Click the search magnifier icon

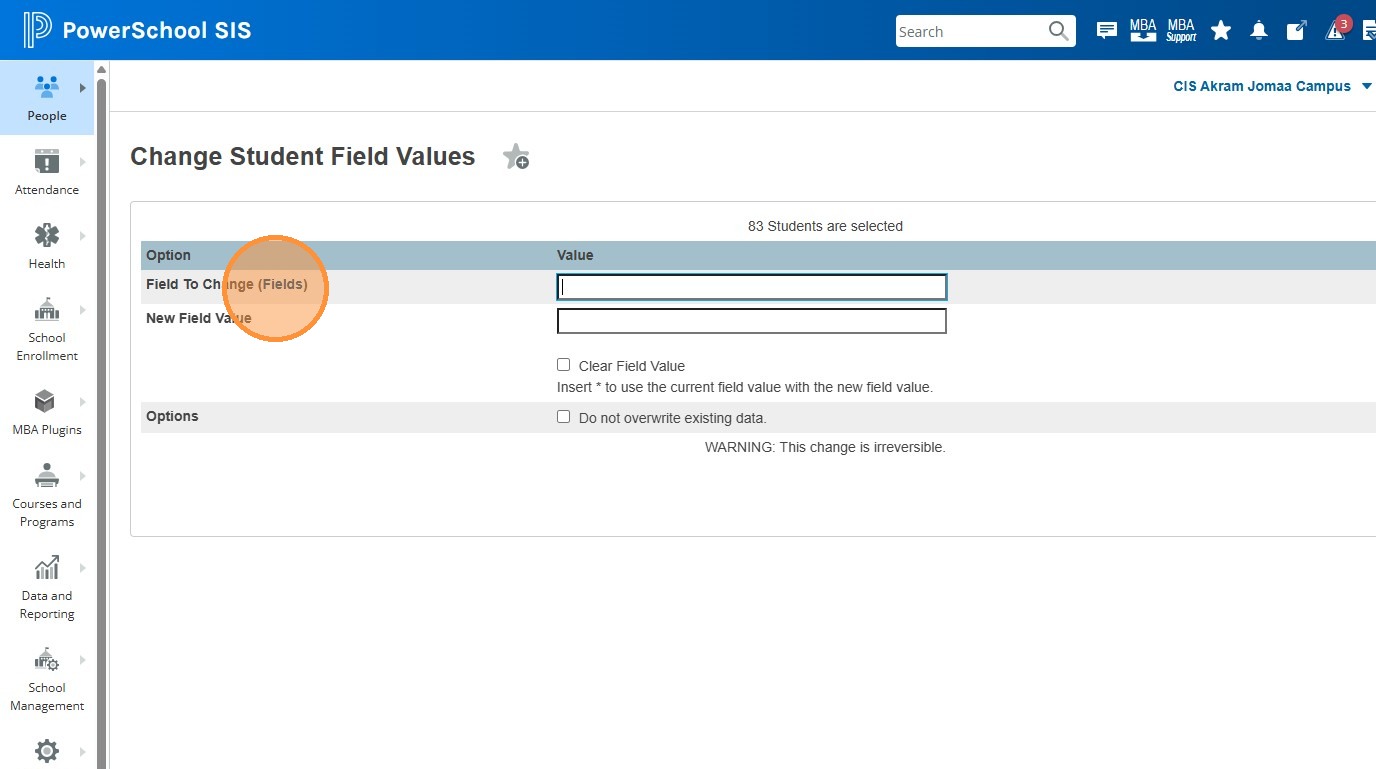click(x=1058, y=31)
